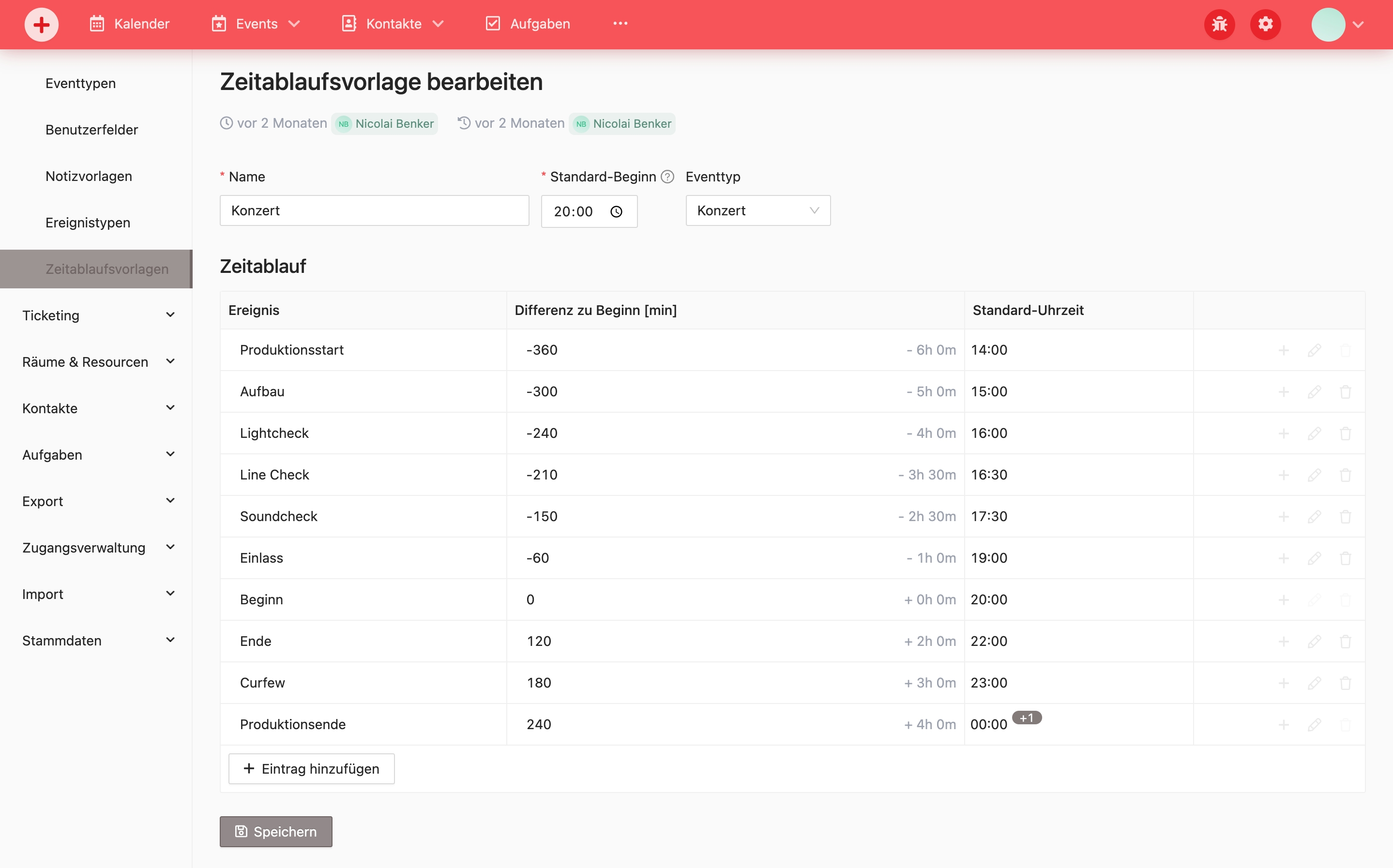The image size is (1393, 868).
Task: Delete the Einlass row with the trash icon
Action: click(1346, 558)
